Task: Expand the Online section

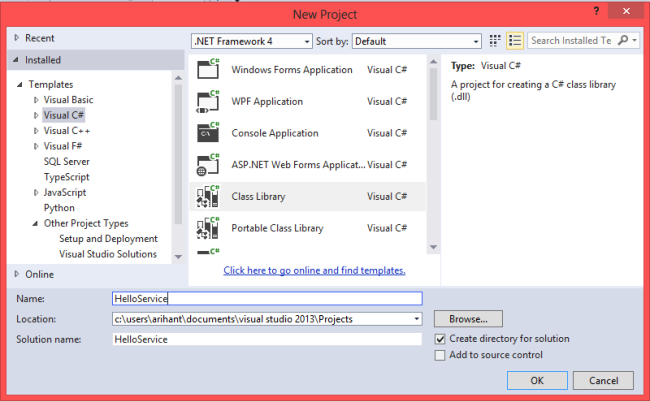Action: coord(17,274)
